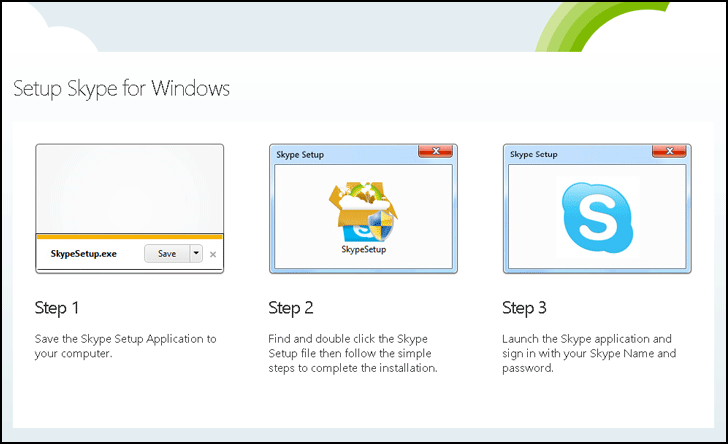Click the Step 3 heading
Screen dimensions: 728x444
point(525,307)
